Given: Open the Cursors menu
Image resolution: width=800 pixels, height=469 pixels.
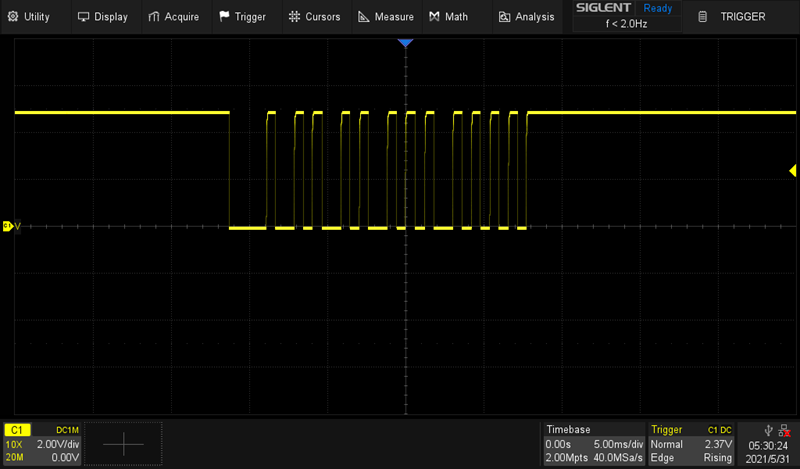Looking at the screenshot, I should 315,16.
